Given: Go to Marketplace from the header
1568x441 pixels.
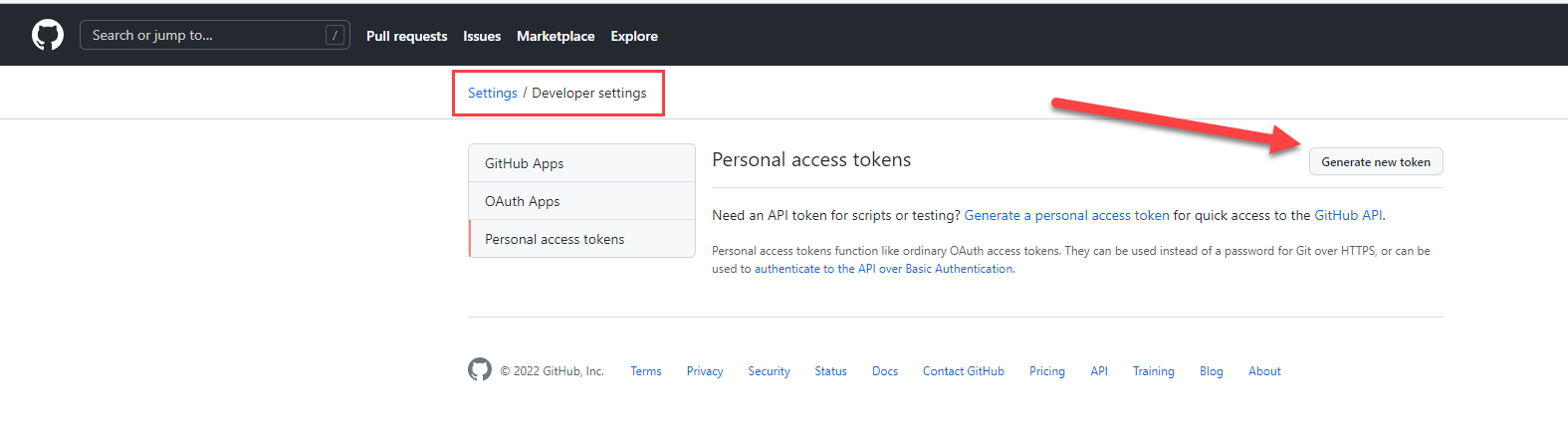Looking at the screenshot, I should coord(556,36).
